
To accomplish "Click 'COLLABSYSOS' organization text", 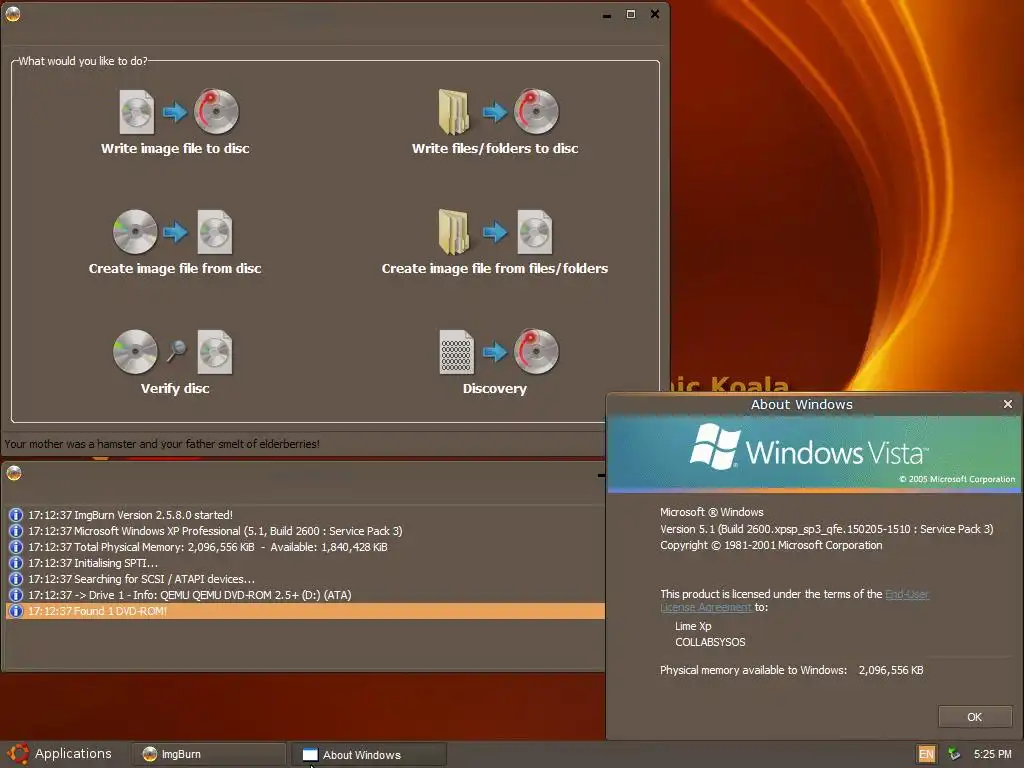I will pyautogui.click(x=710, y=642).
